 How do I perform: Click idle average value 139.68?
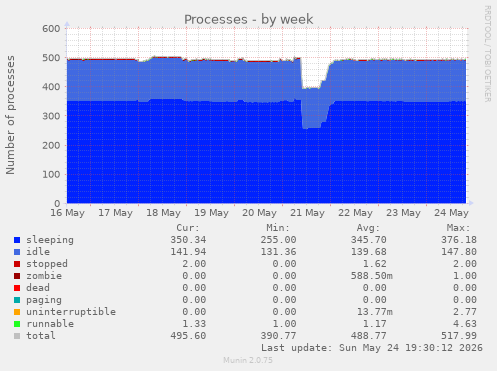(x=369, y=252)
